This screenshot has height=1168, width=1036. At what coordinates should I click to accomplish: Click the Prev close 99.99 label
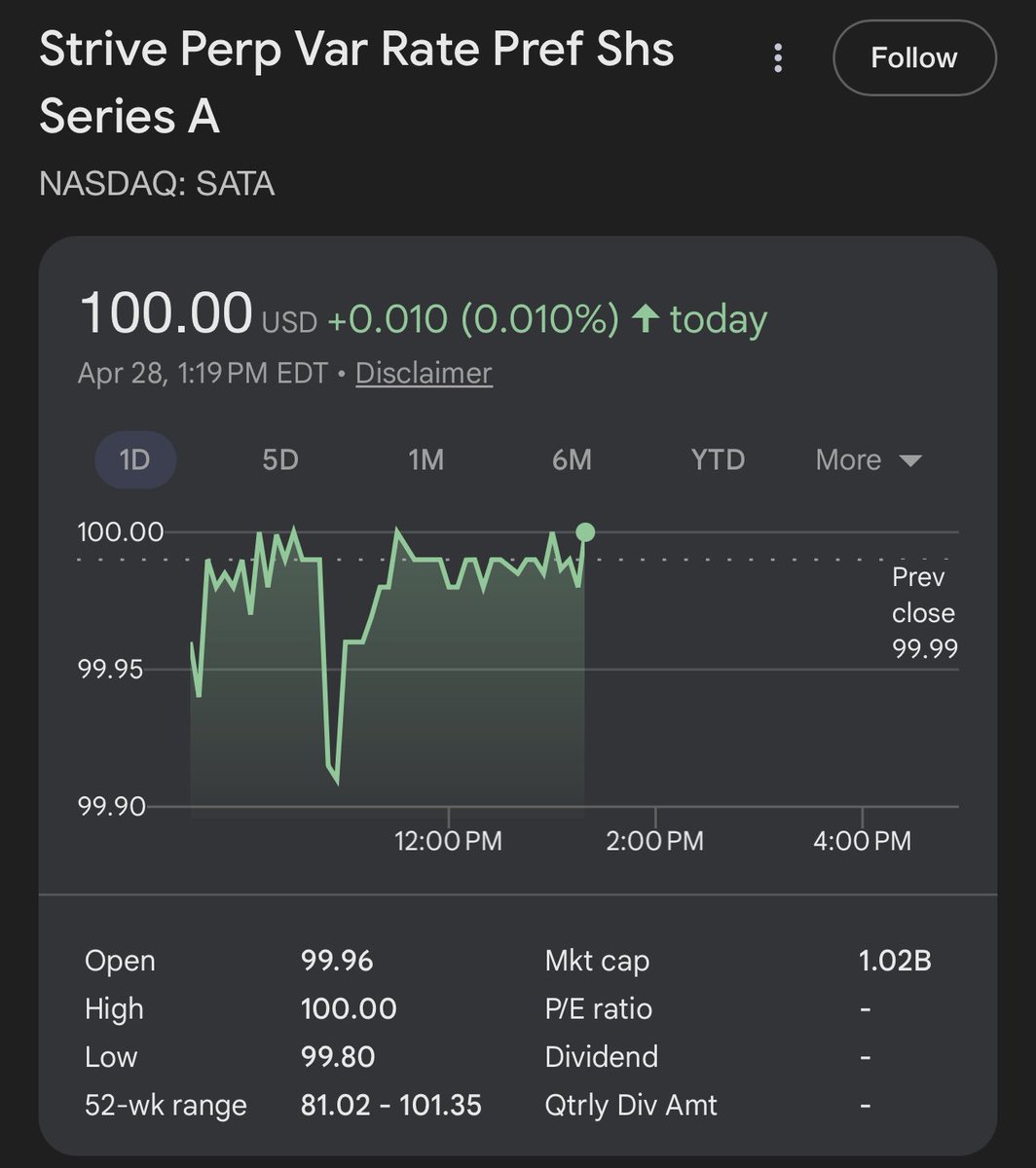click(x=925, y=613)
